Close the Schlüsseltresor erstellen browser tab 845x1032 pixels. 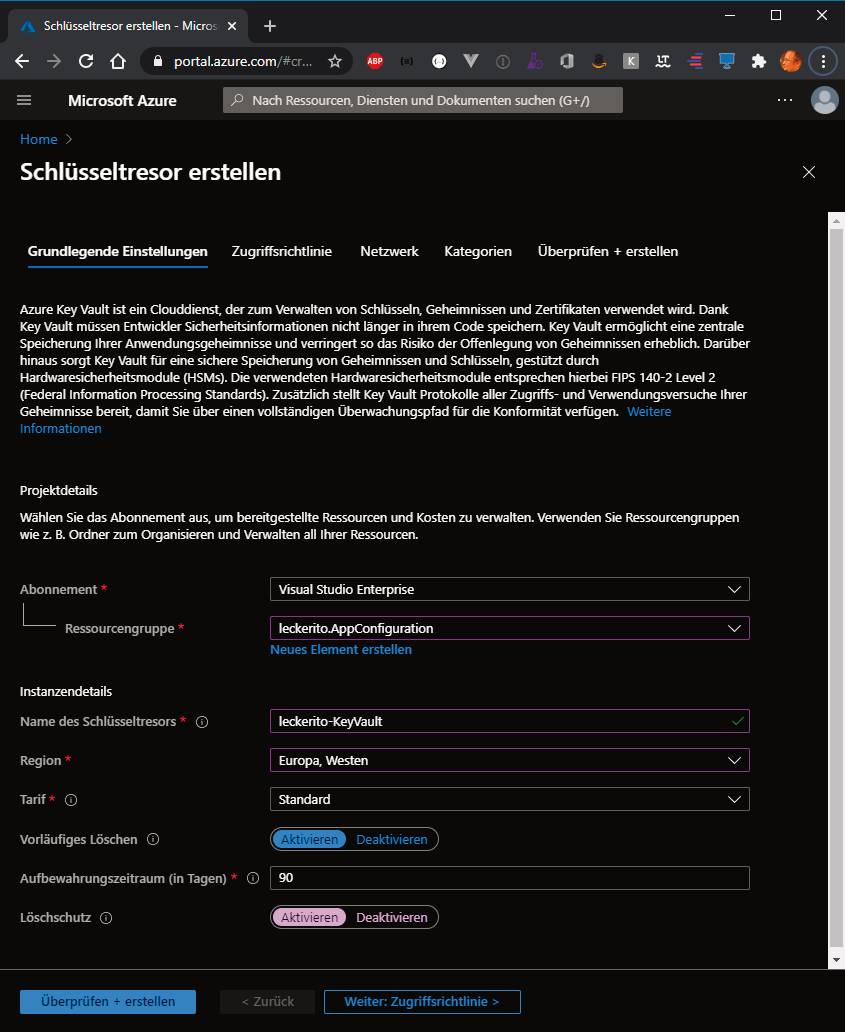(232, 26)
